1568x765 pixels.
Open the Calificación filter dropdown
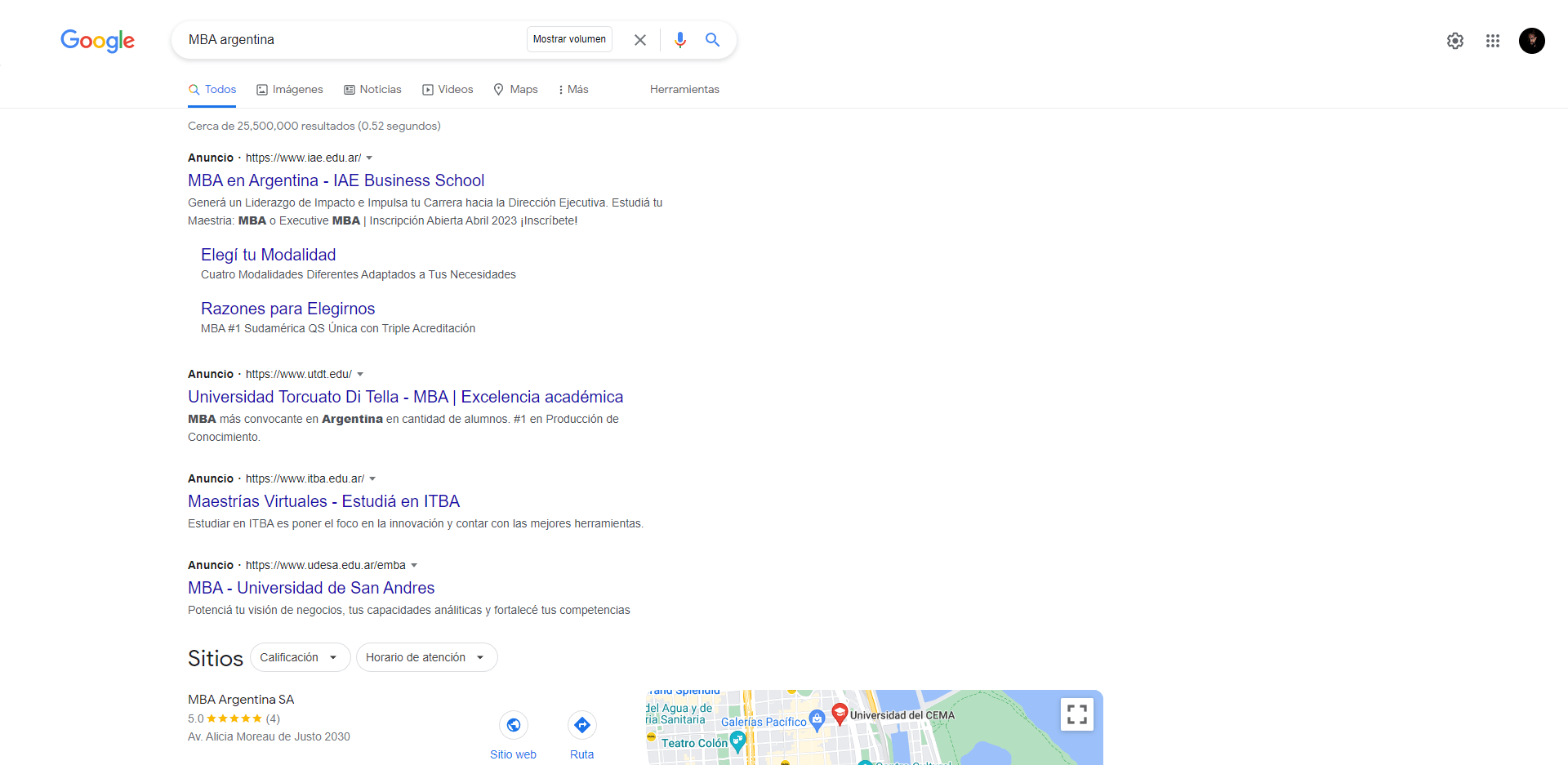click(x=300, y=657)
